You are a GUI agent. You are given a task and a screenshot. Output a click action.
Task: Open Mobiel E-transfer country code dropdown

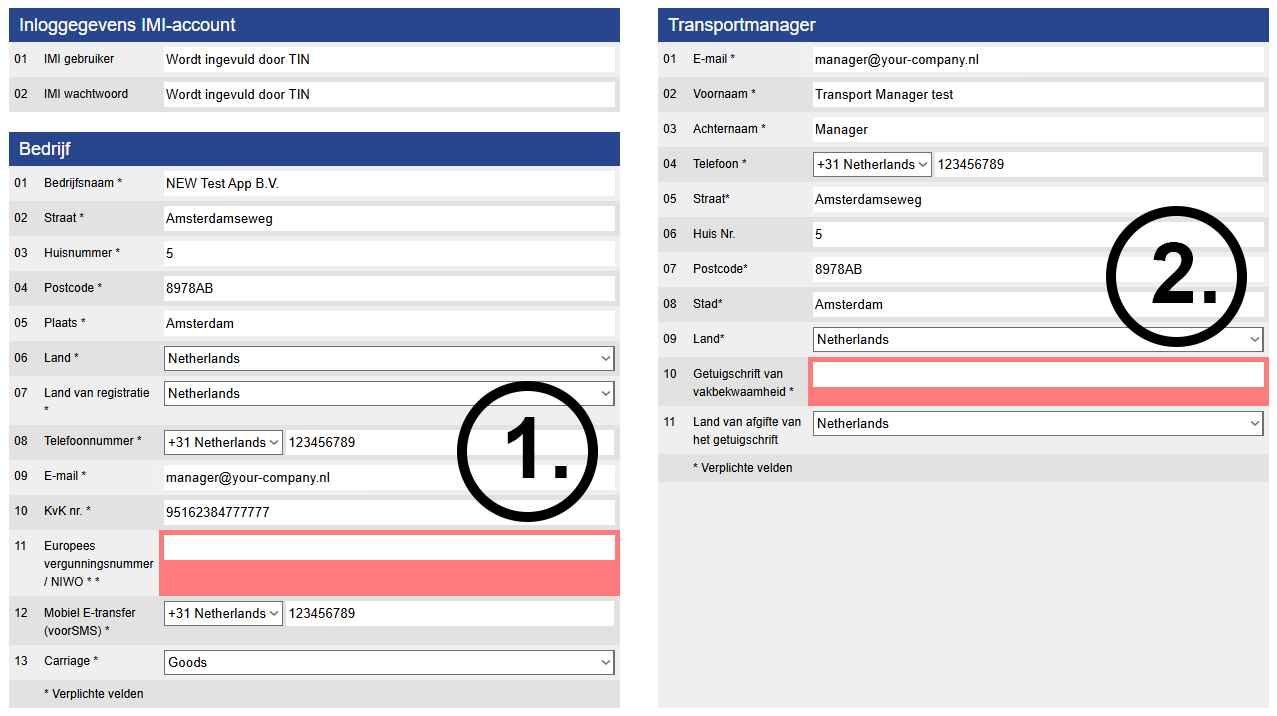[223, 613]
